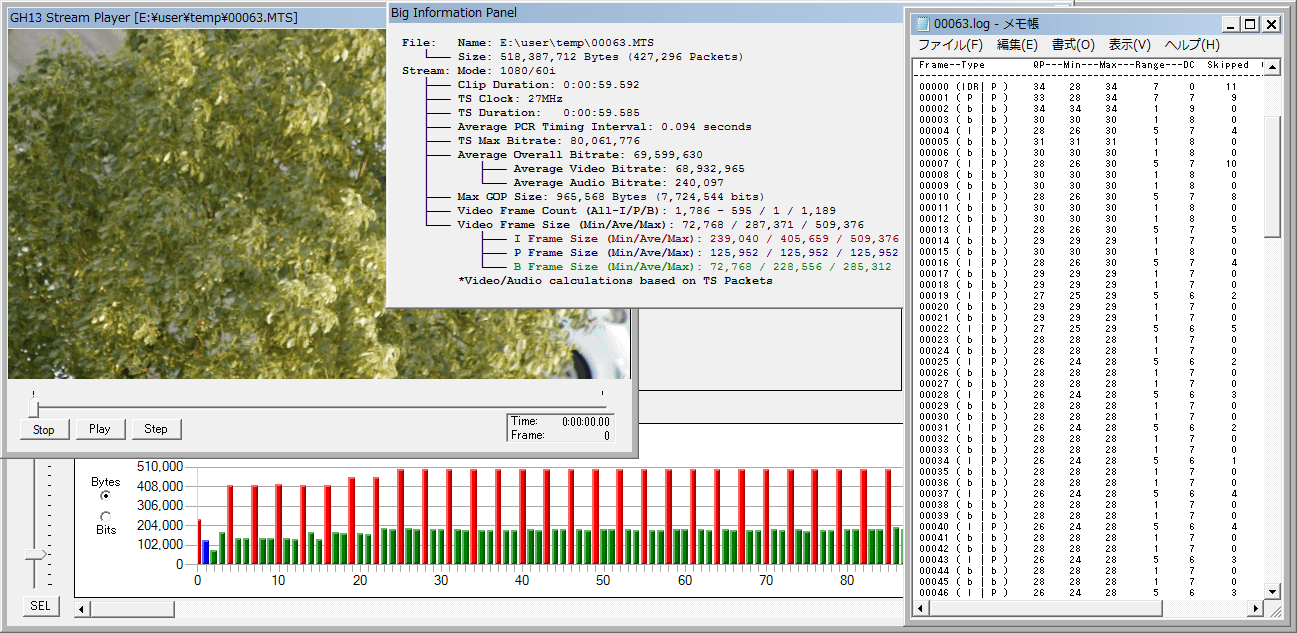
Task: Click the vertical zoom slider handle
Action: [36, 554]
